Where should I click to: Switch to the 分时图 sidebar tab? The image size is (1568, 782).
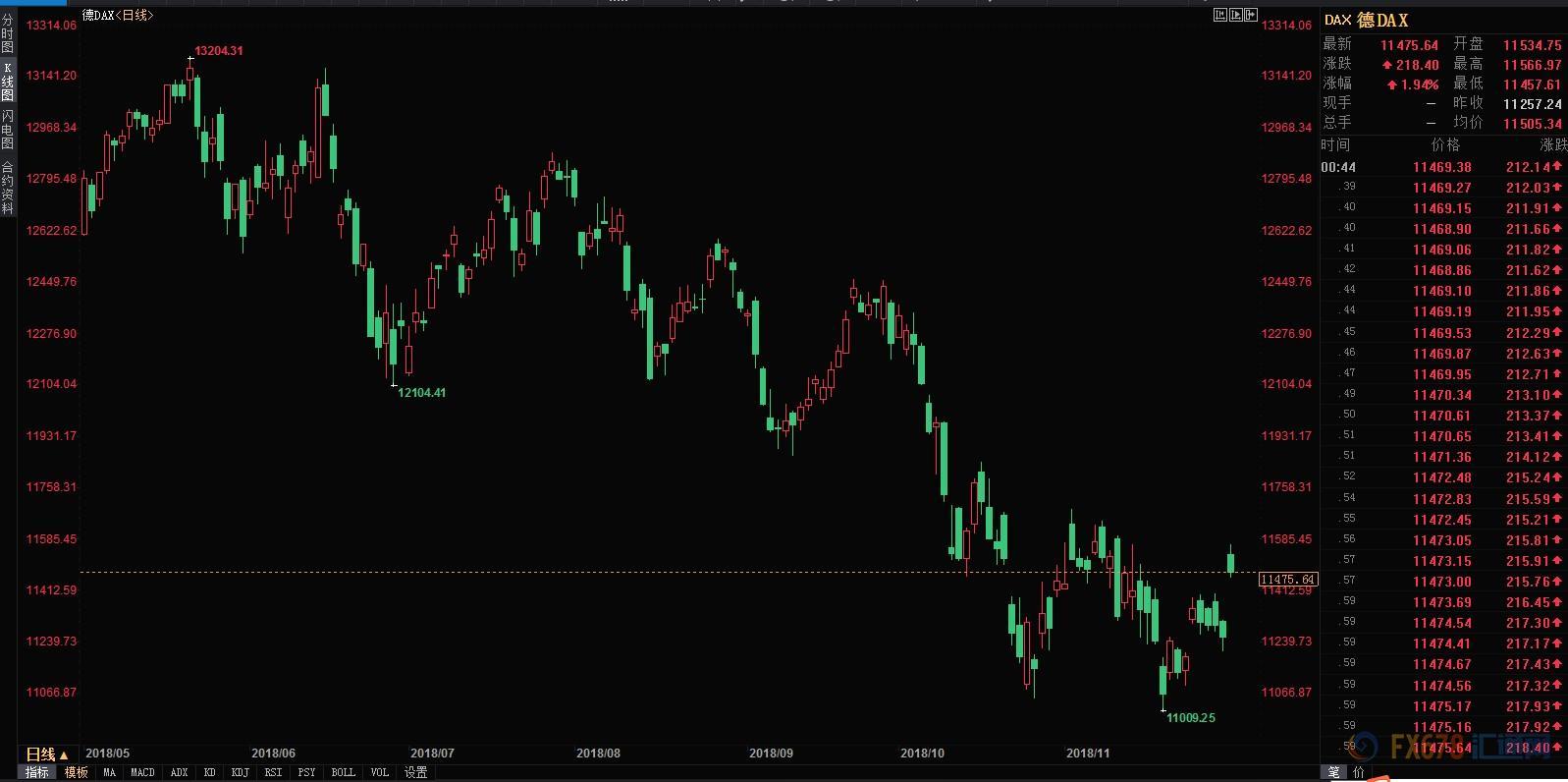pos(8,34)
